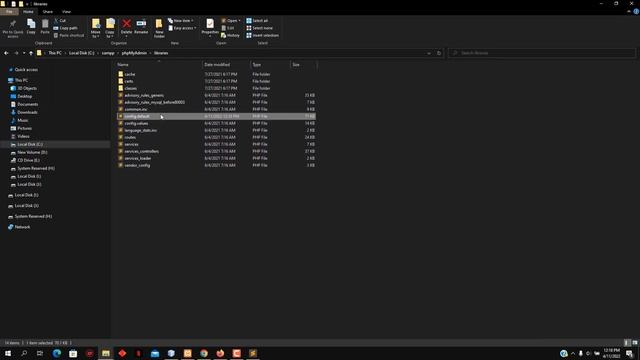Screen dimensions: 640x360
Task: Select Network in navigation pane
Action: click(x=22, y=227)
